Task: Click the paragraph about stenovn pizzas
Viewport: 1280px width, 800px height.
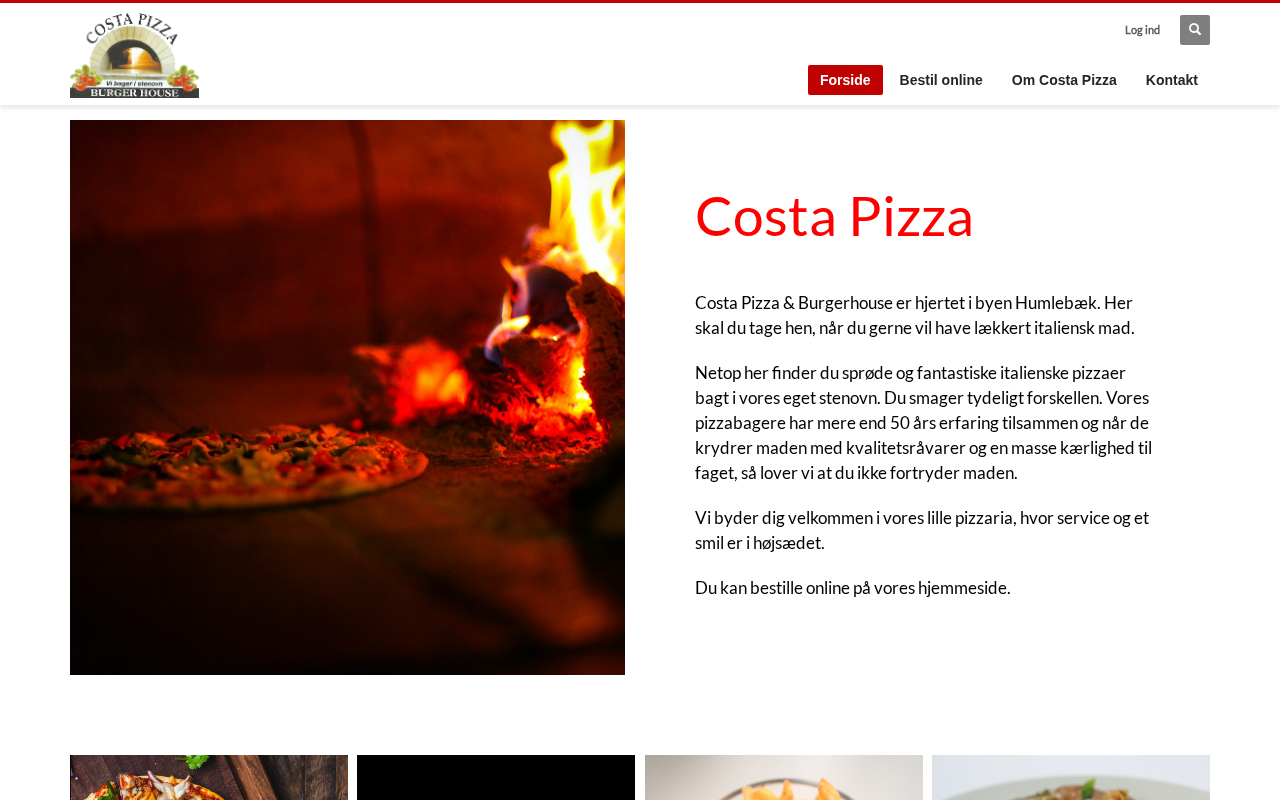Action: pos(924,422)
